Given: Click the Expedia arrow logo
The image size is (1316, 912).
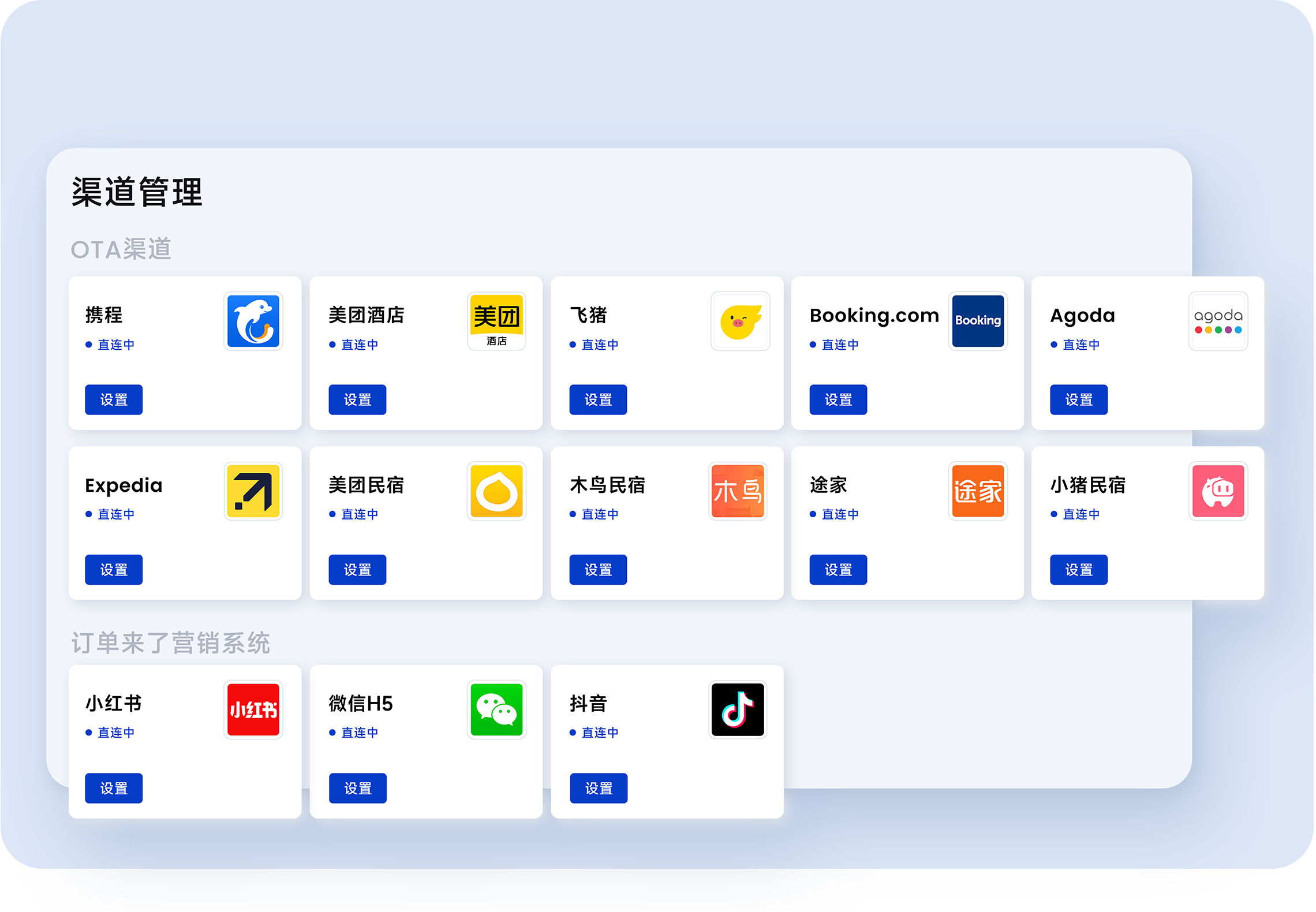Looking at the screenshot, I should (253, 491).
